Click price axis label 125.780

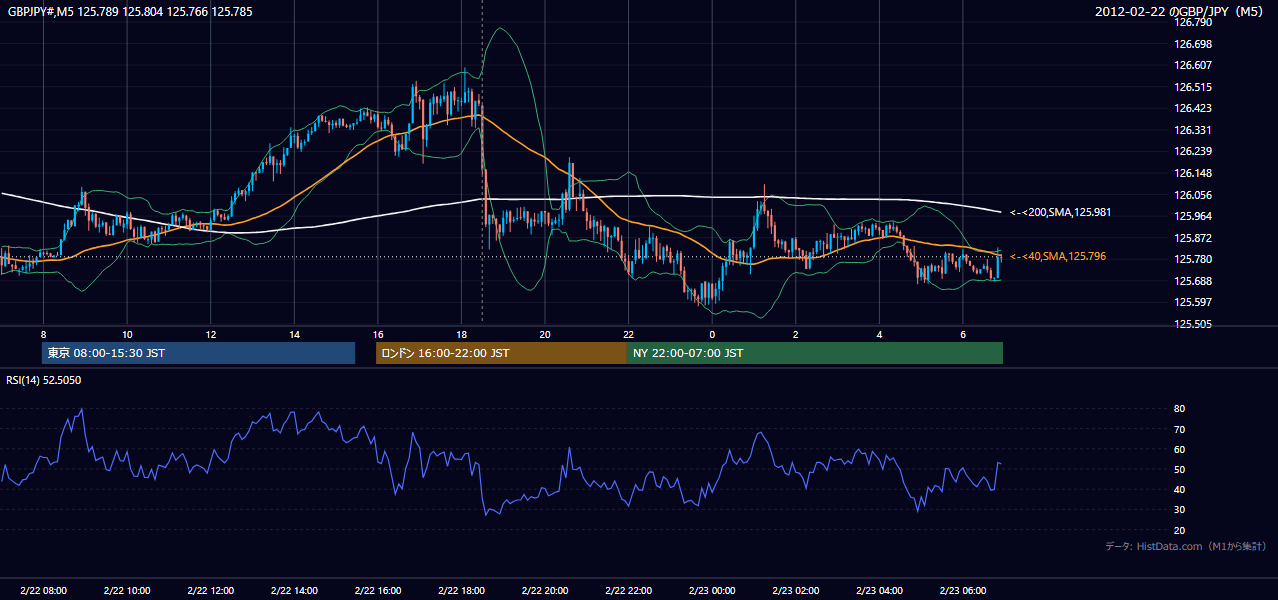[1193, 259]
